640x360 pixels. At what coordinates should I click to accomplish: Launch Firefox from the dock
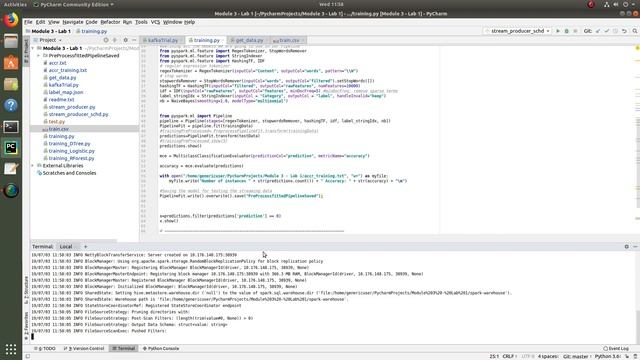[x=11, y=20]
